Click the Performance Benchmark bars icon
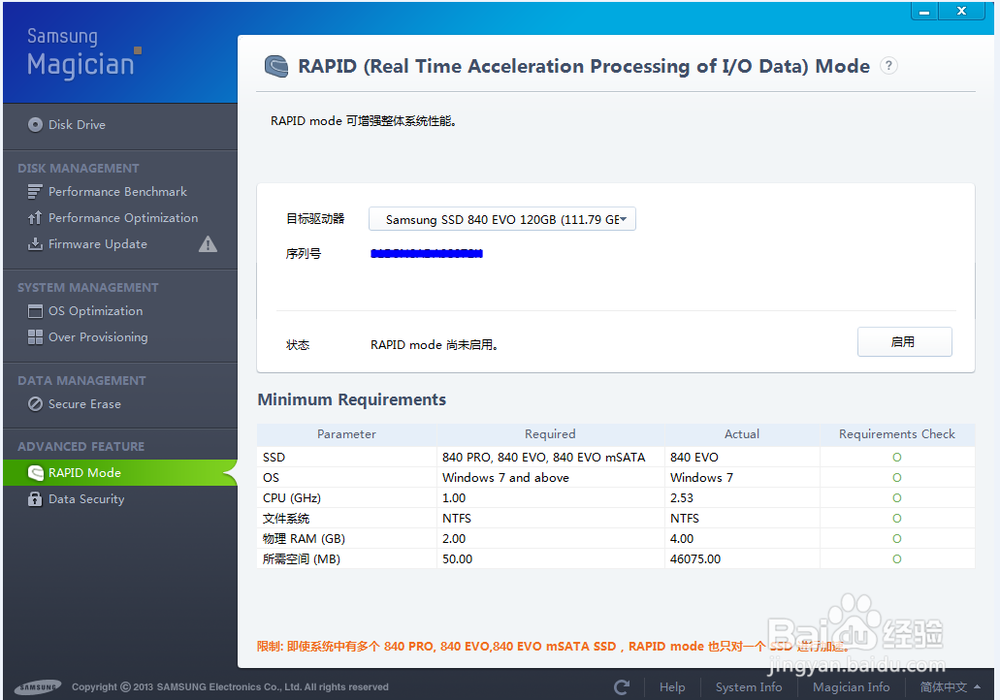This screenshot has width=1000, height=700. point(35,191)
